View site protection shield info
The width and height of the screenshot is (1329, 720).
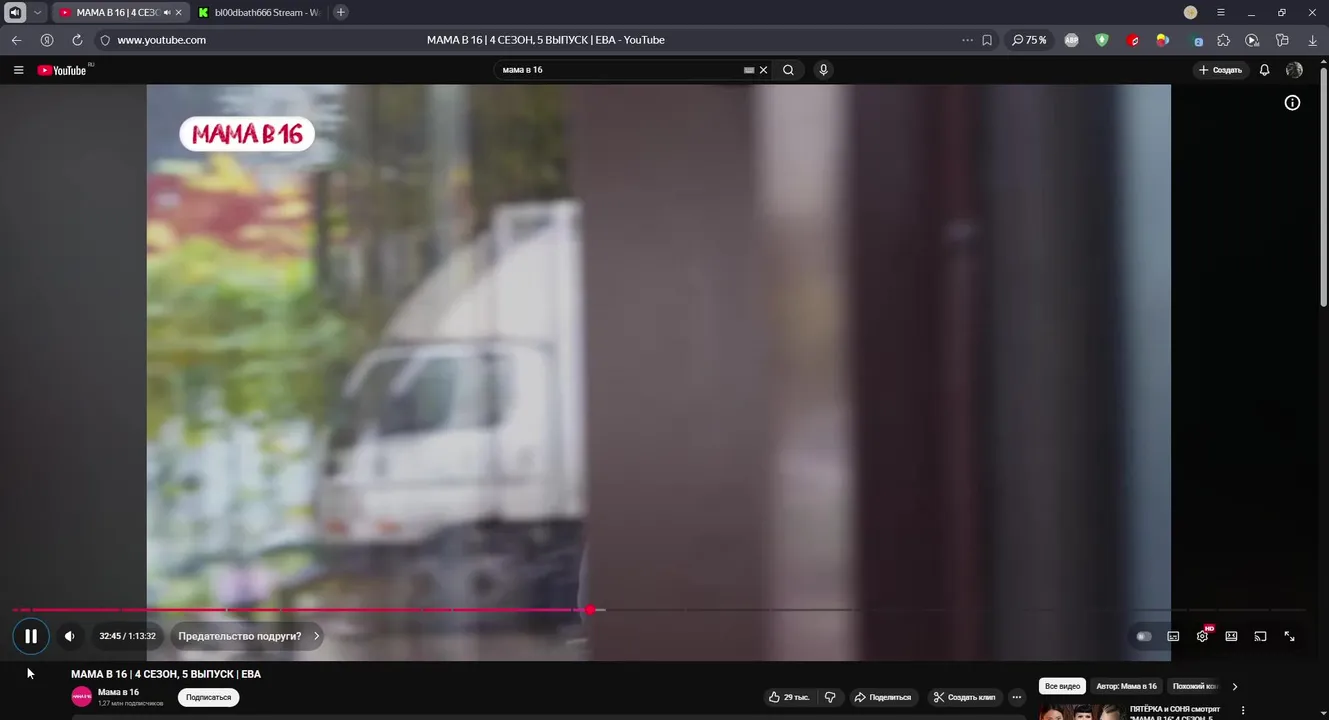pyautogui.click(x=105, y=40)
